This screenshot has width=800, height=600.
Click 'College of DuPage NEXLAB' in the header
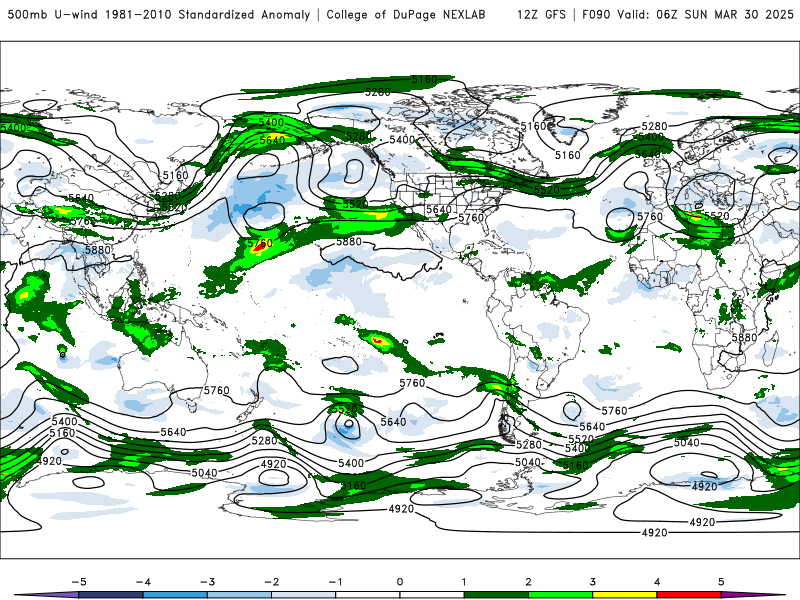[x=406, y=14]
